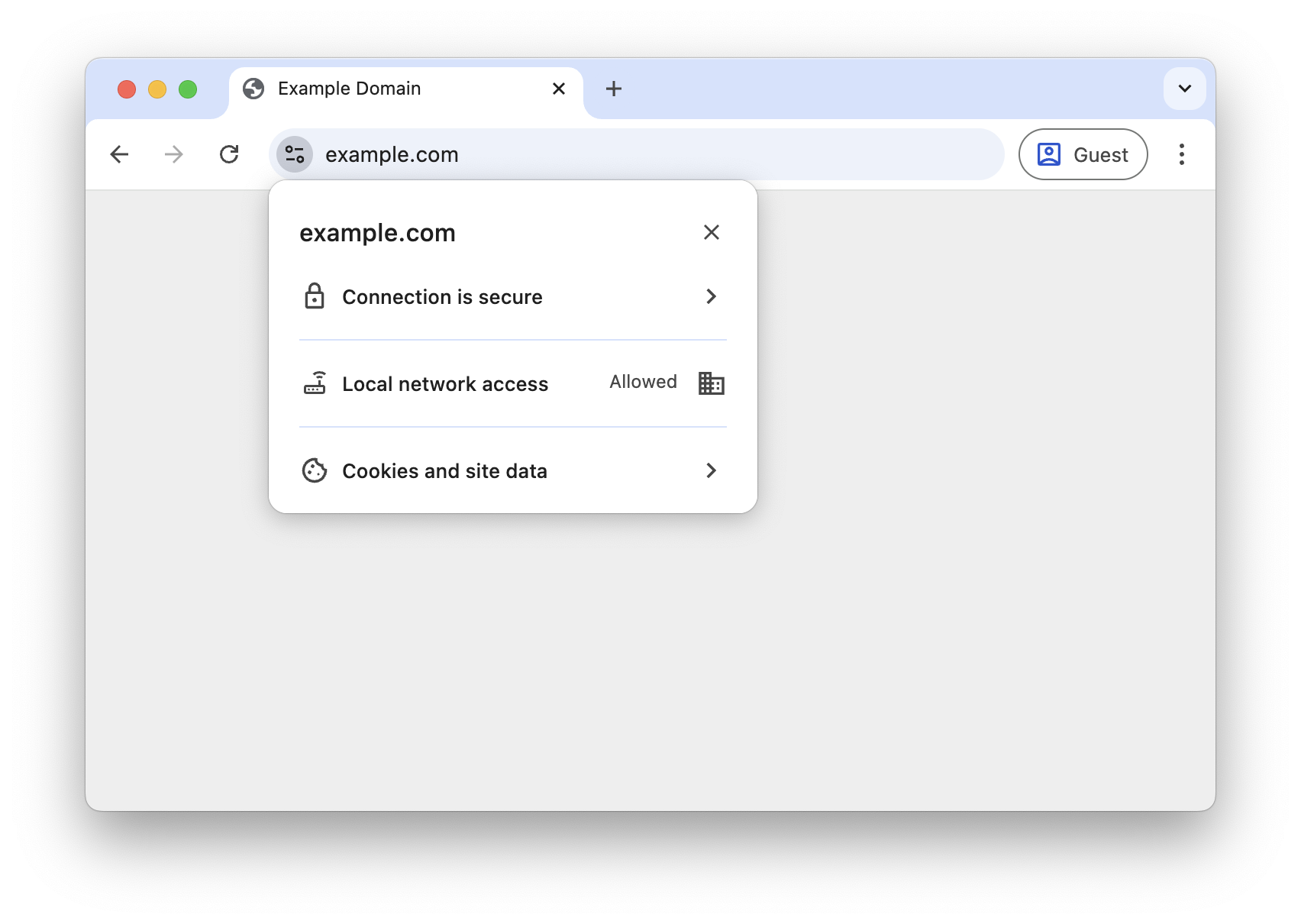Image resolution: width=1301 pixels, height=924 pixels.
Task: Click the back navigation arrow
Action: [x=119, y=154]
